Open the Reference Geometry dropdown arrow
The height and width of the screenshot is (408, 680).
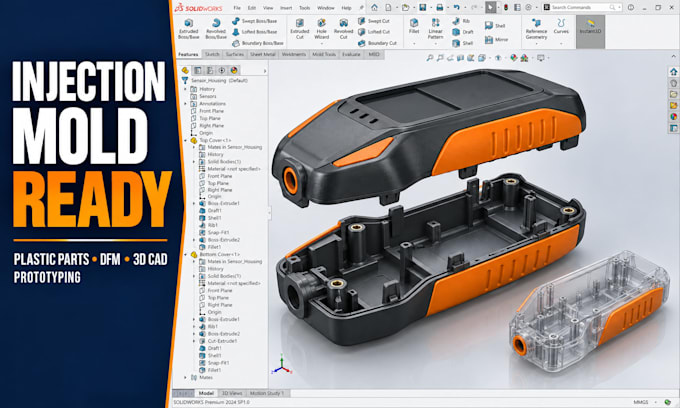coord(536,43)
